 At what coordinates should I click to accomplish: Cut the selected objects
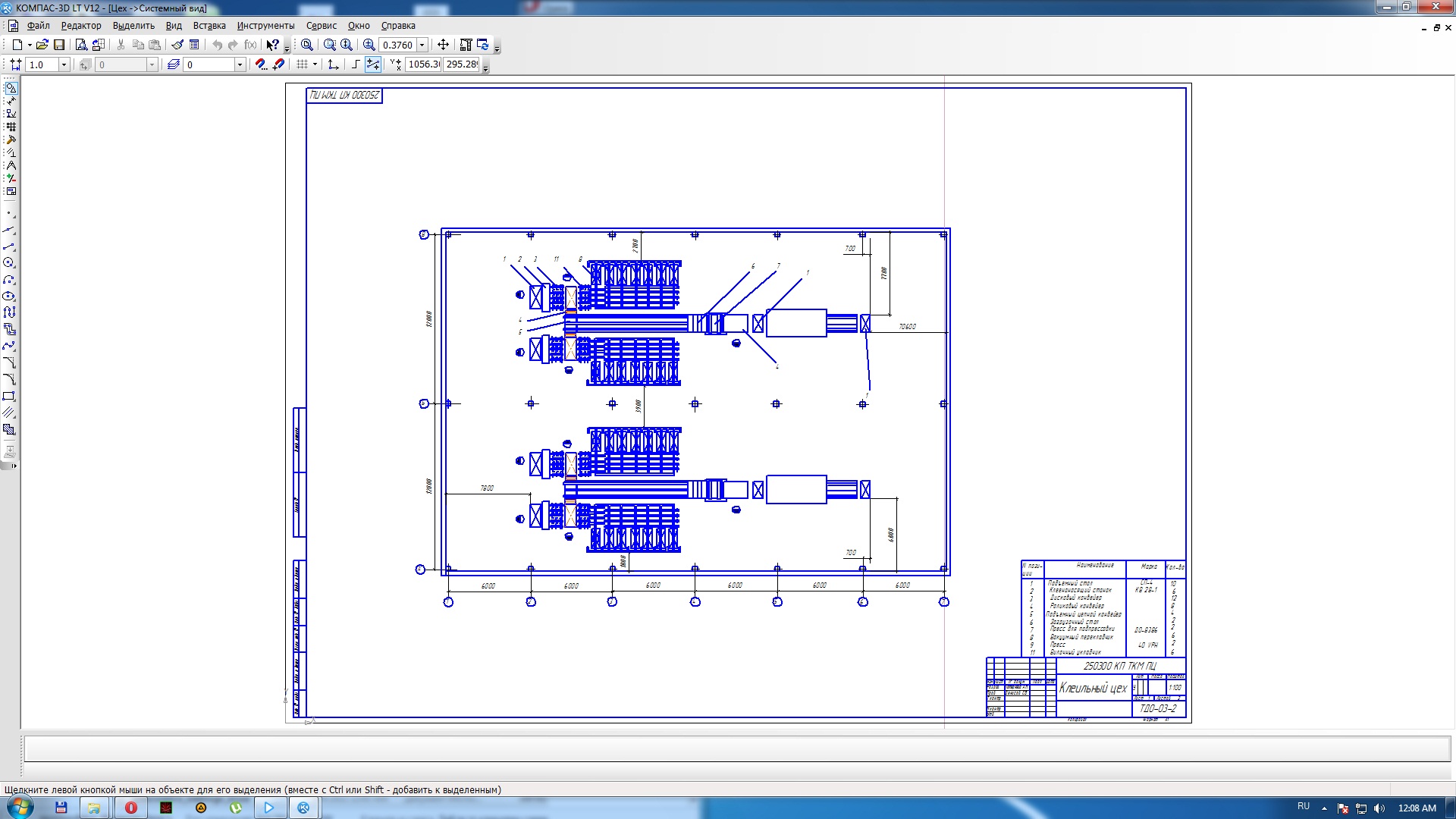pos(121,45)
